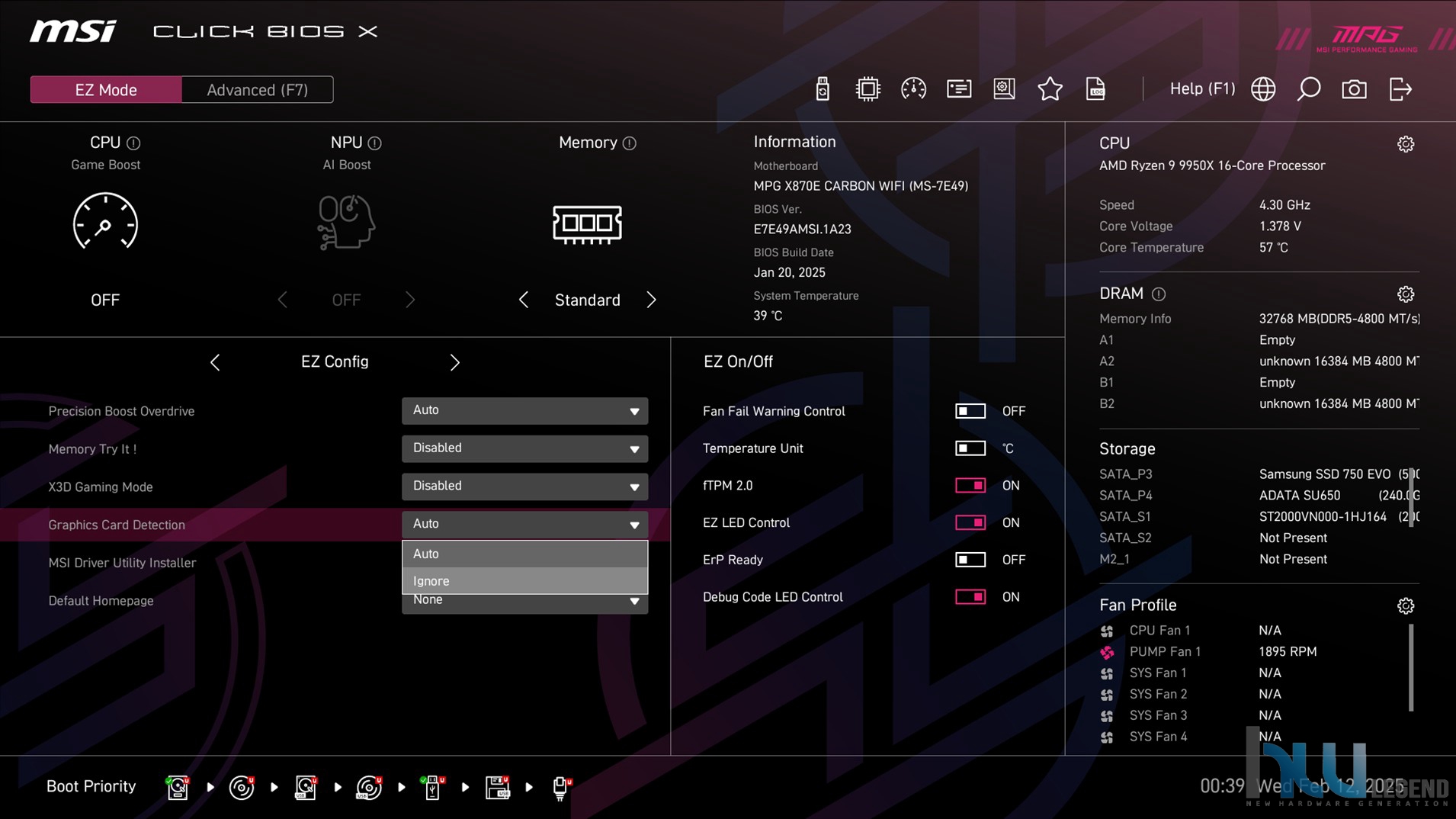Select USB optical disc boot device icon
The height and width of the screenshot is (819, 1456).
pos(369,787)
